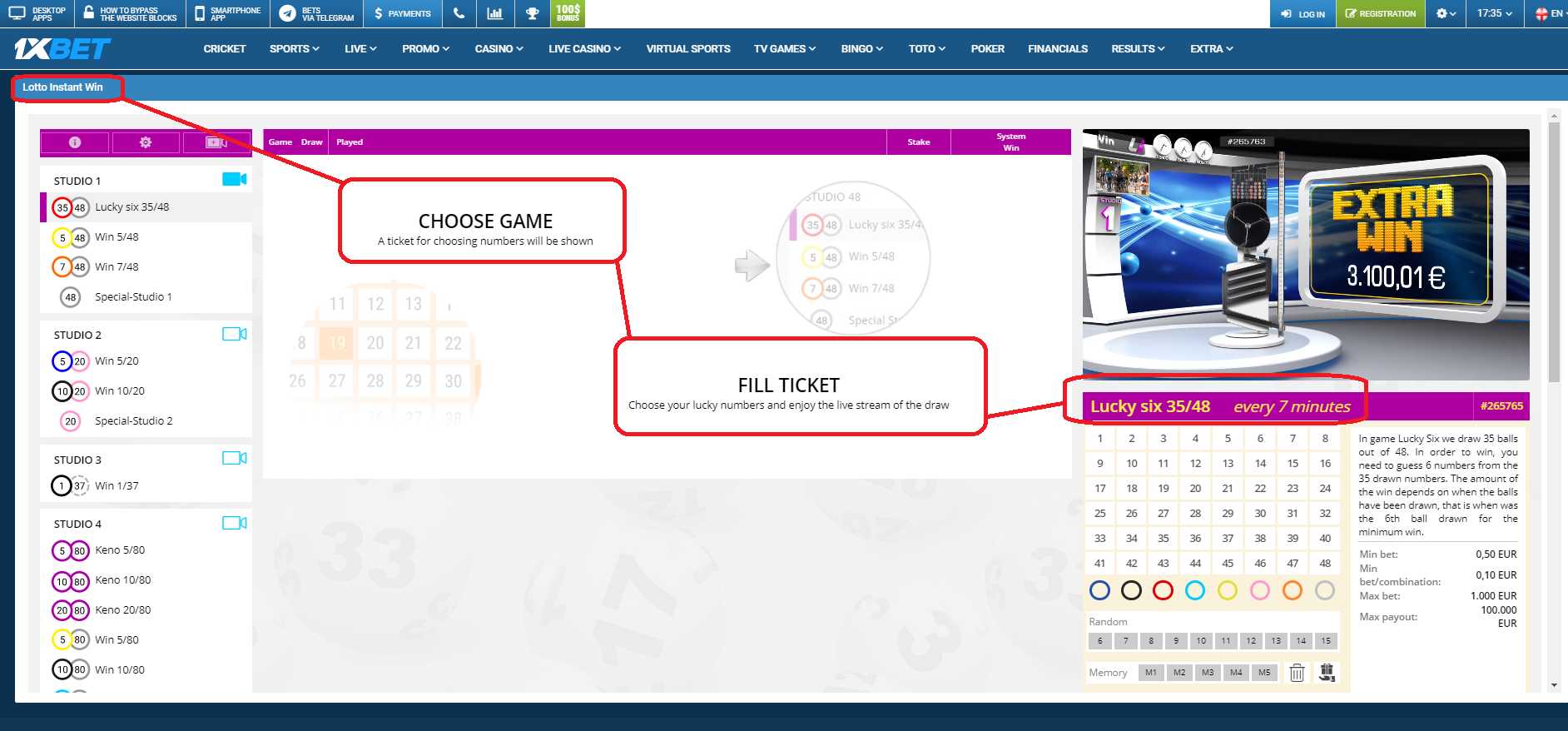The width and height of the screenshot is (1568, 731).
Task: Open the trophy results icon
Action: (533, 13)
